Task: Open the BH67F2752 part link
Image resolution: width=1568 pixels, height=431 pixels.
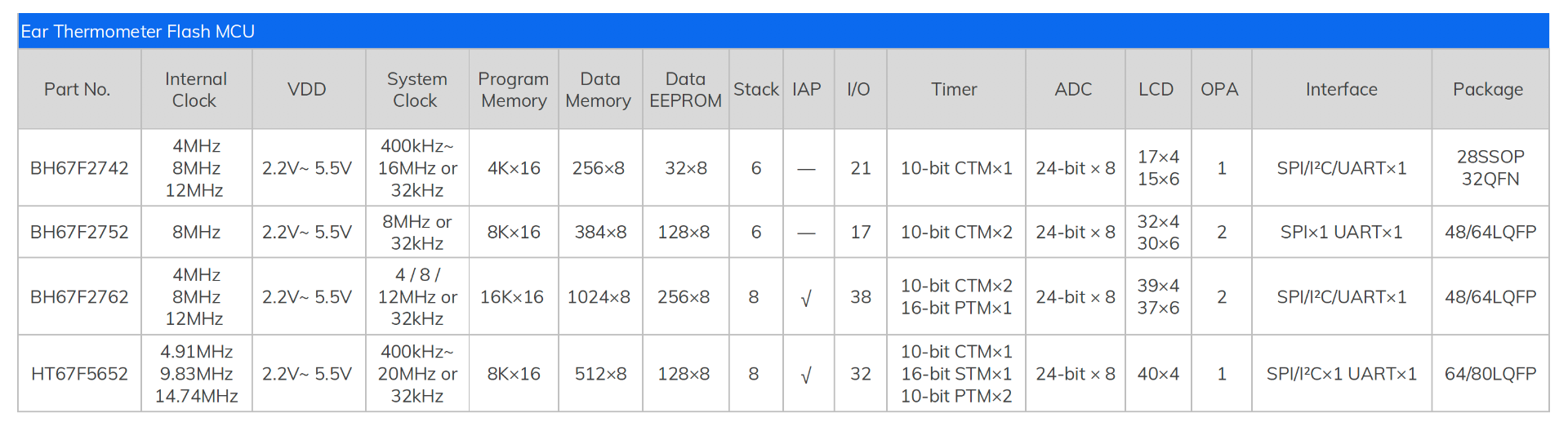Action: click(x=79, y=232)
